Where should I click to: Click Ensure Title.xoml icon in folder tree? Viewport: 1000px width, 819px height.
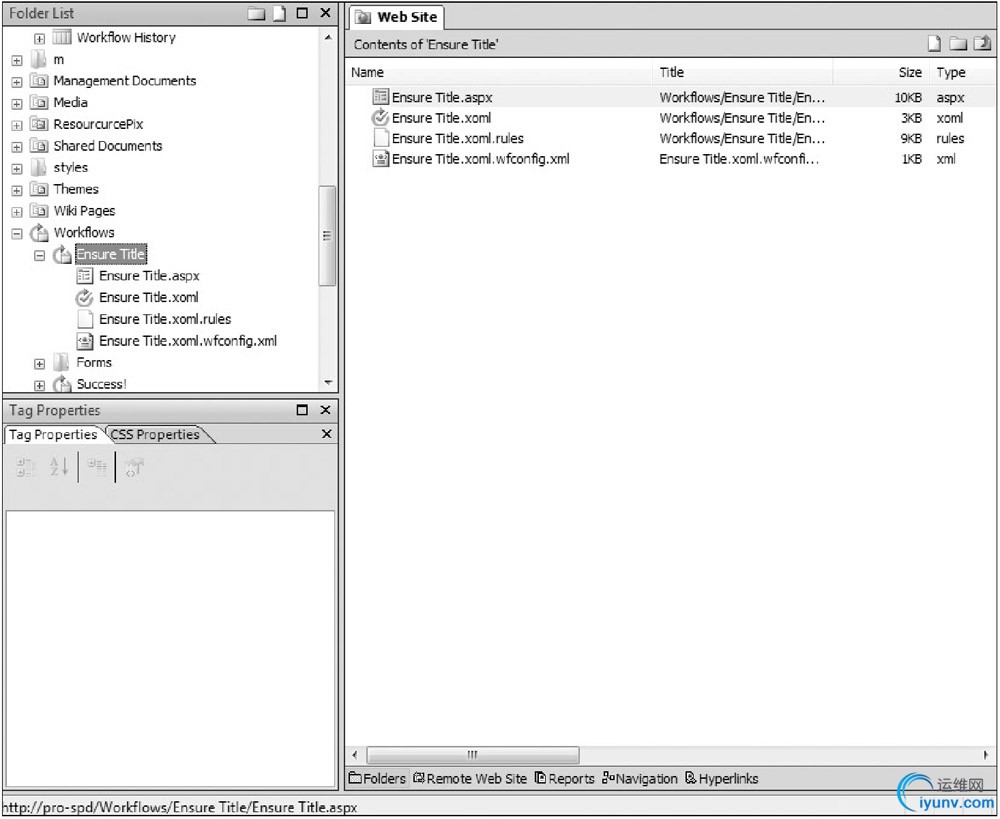tap(84, 297)
